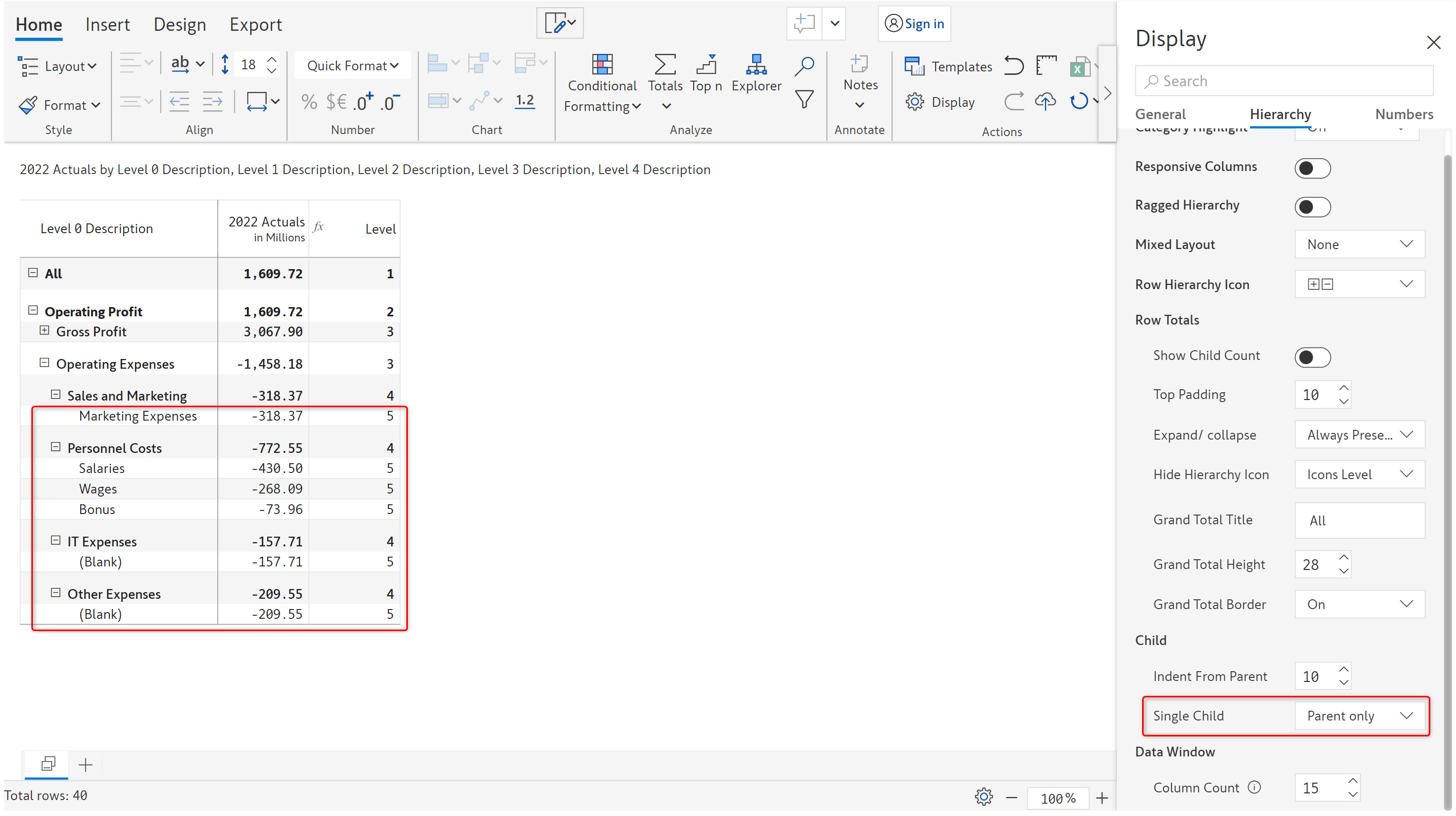Click the ruler measure icon

1046,66
